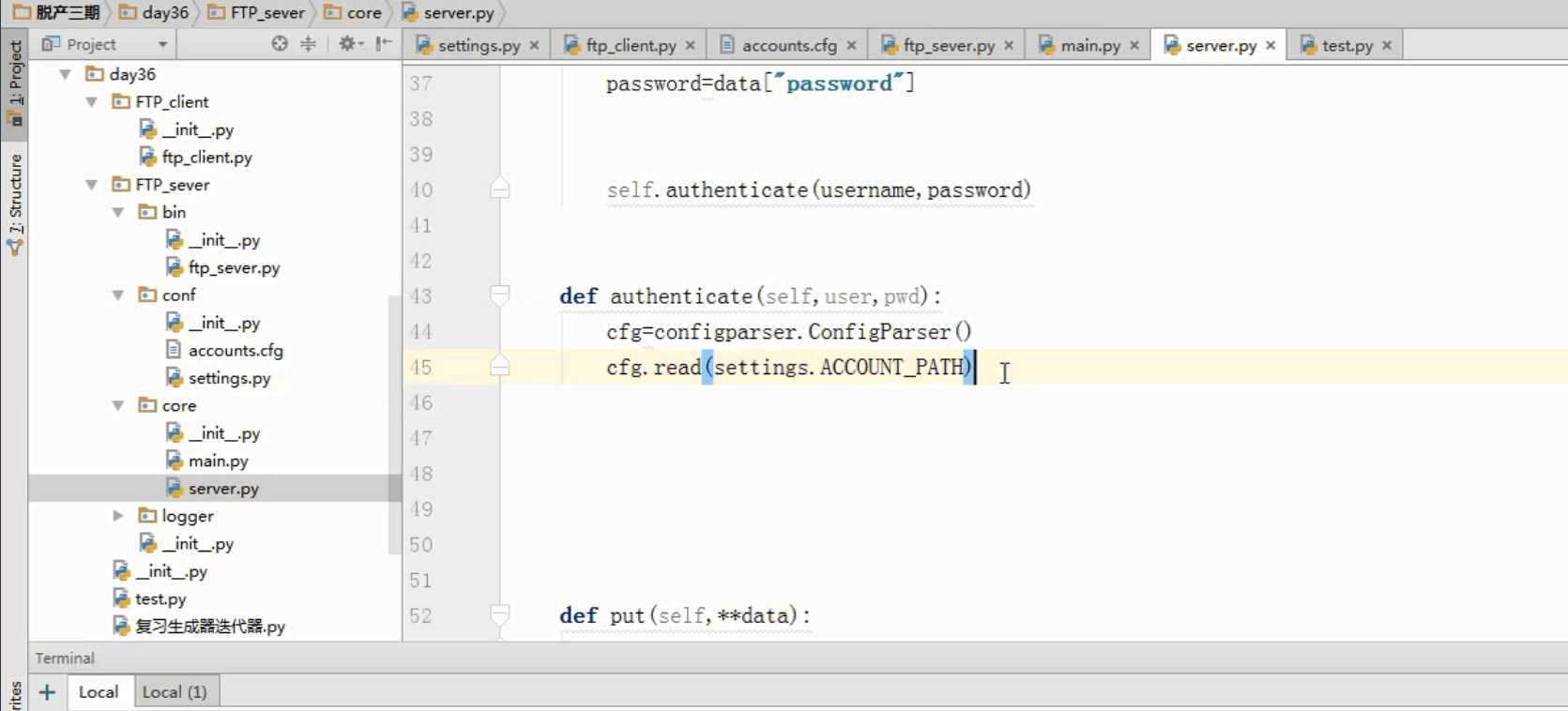Image resolution: width=1568 pixels, height=711 pixels.
Task: Click on 'cfg=configparser.ConfigParser()' code line
Action: click(788, 331)
